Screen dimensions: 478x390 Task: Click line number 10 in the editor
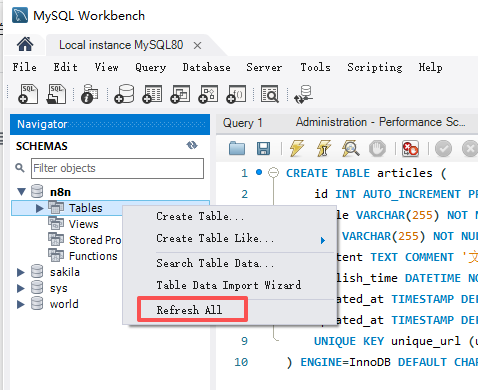241,362
